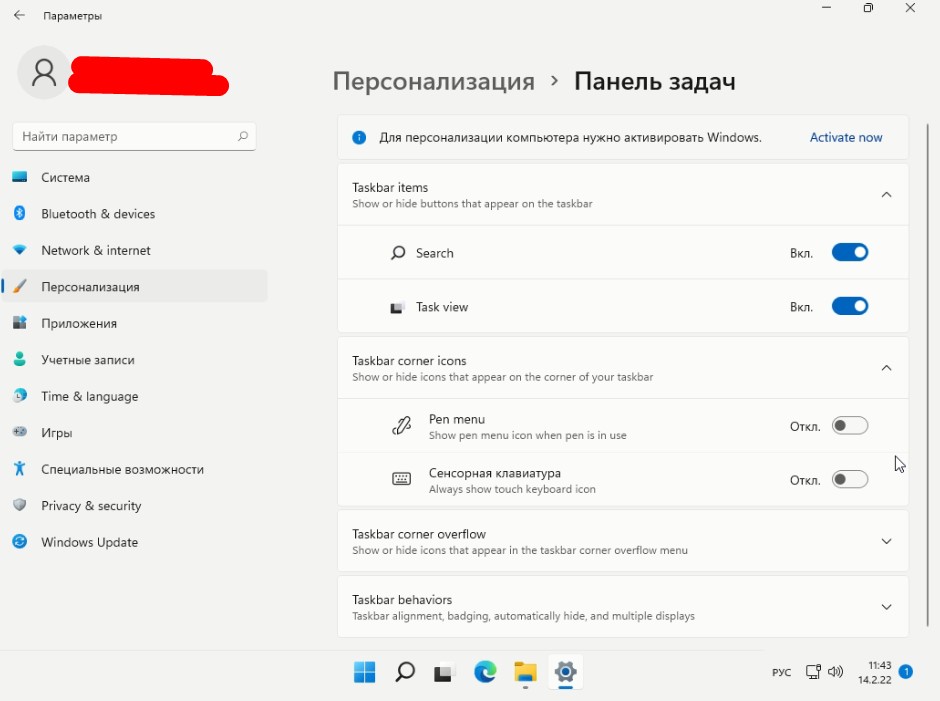Click the magnifier icon in search box

pos(242,136)
